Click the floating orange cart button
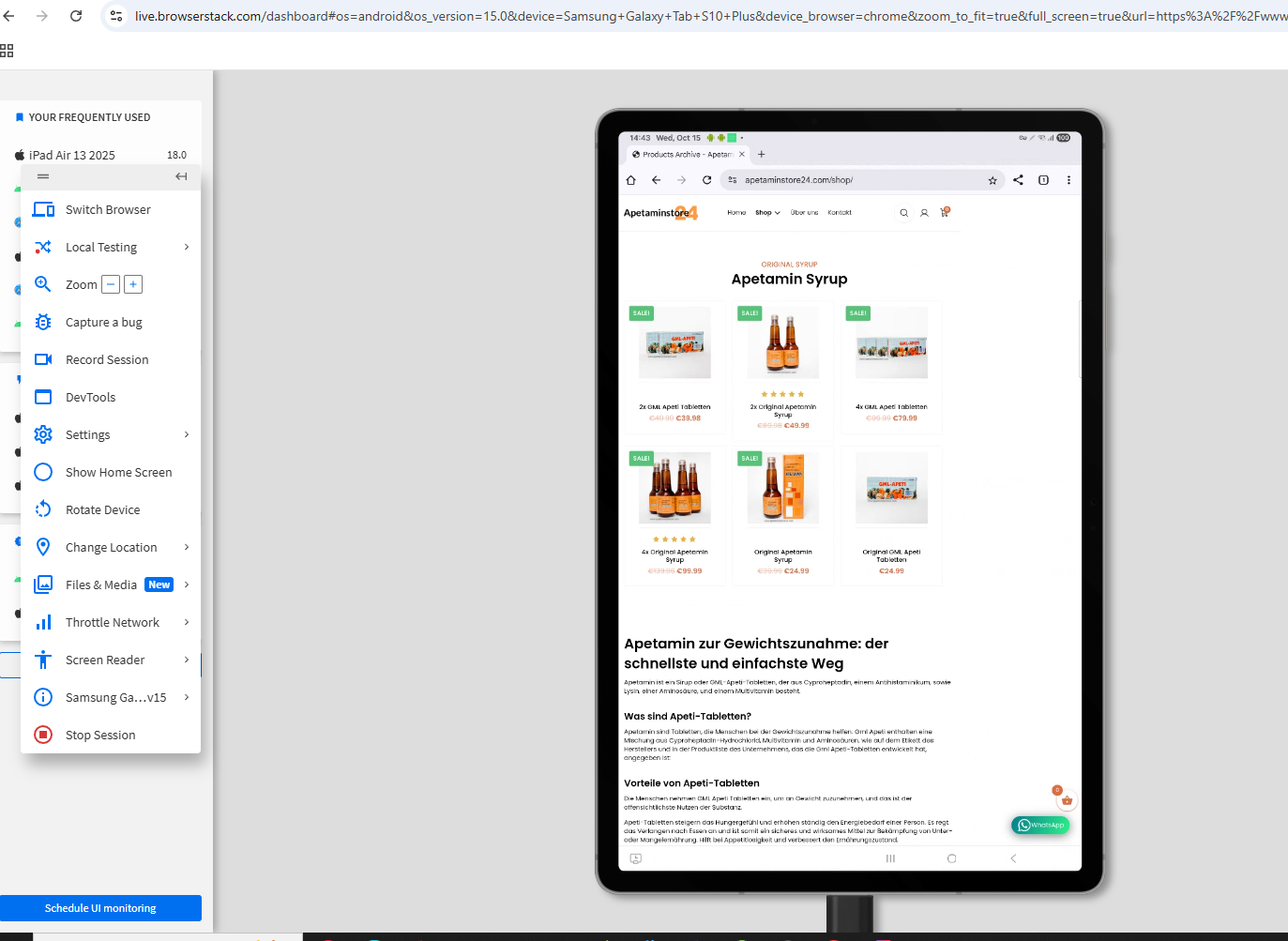Screen dimensions: 1288x941 [x=1067, y=800]
